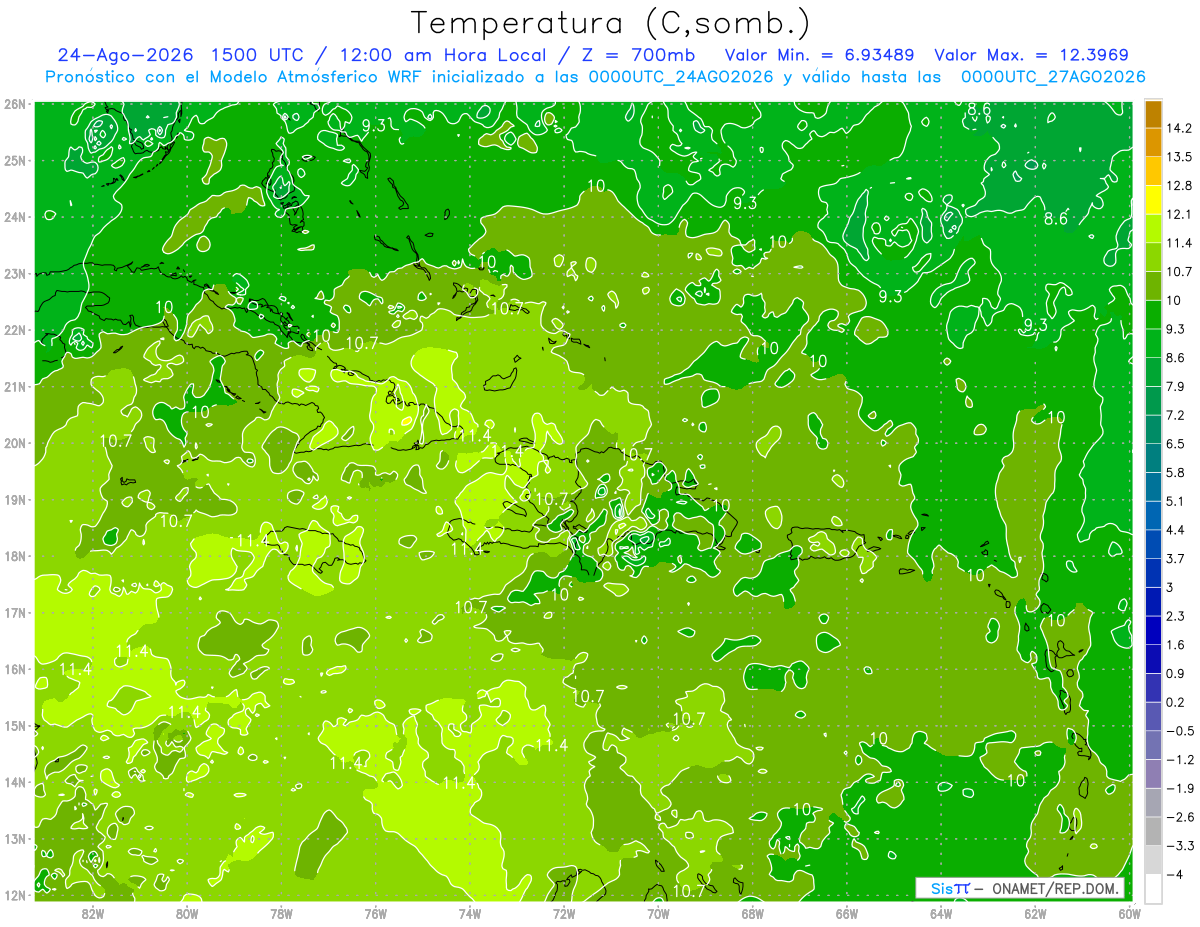The width and height of the screenshot is (1200, 927).
Task: Click the validity stamp "0000UTC_27AGO2026"
Action: click(x=1052, y=77)
